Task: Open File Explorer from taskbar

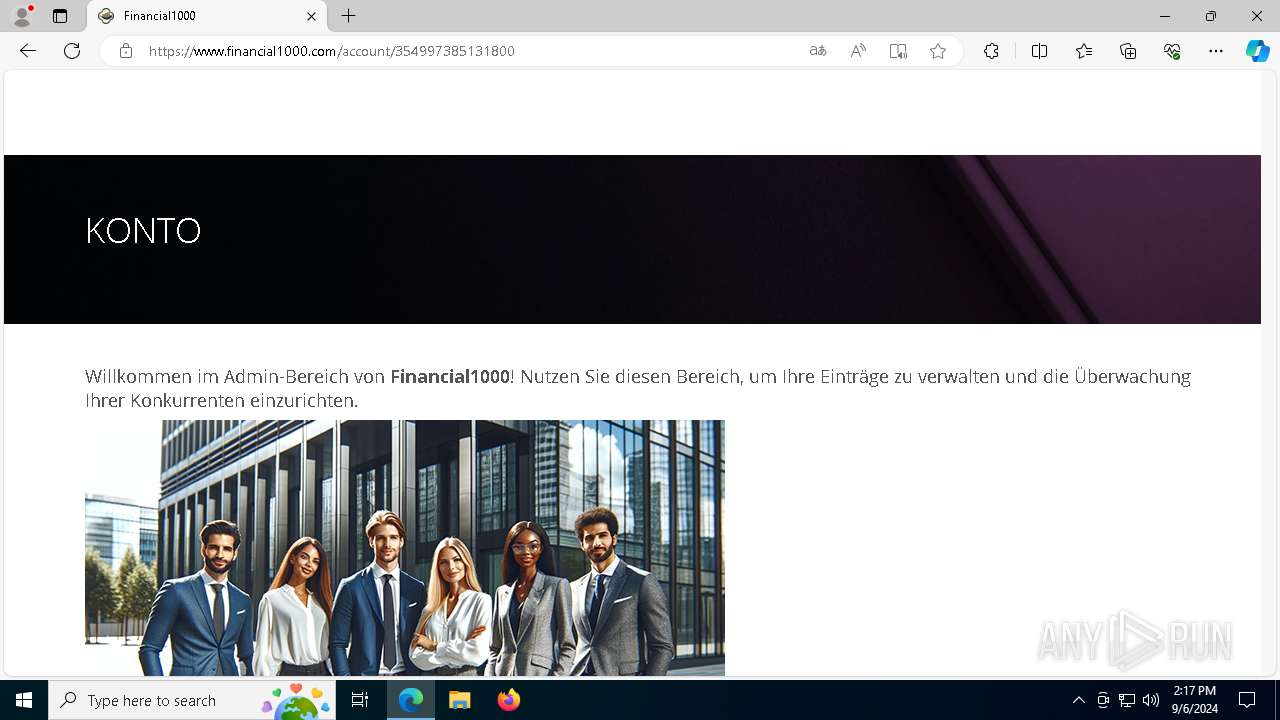Action: point(460,700)
